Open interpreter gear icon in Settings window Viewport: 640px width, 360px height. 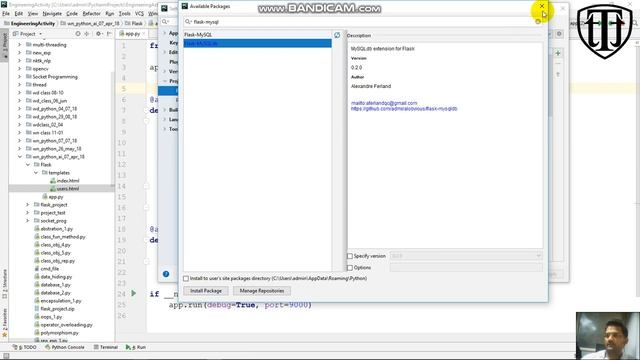click(x=559, y=34)
